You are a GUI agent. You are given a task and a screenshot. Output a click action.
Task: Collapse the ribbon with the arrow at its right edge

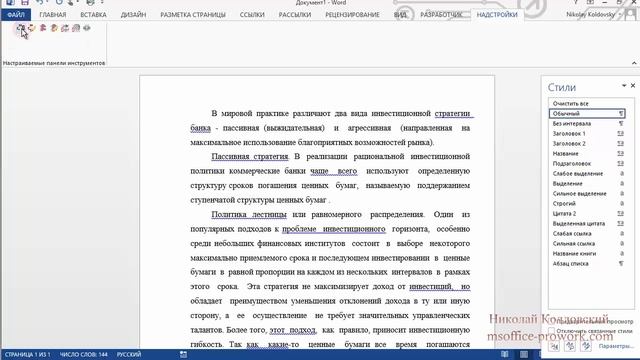point(634,63)
